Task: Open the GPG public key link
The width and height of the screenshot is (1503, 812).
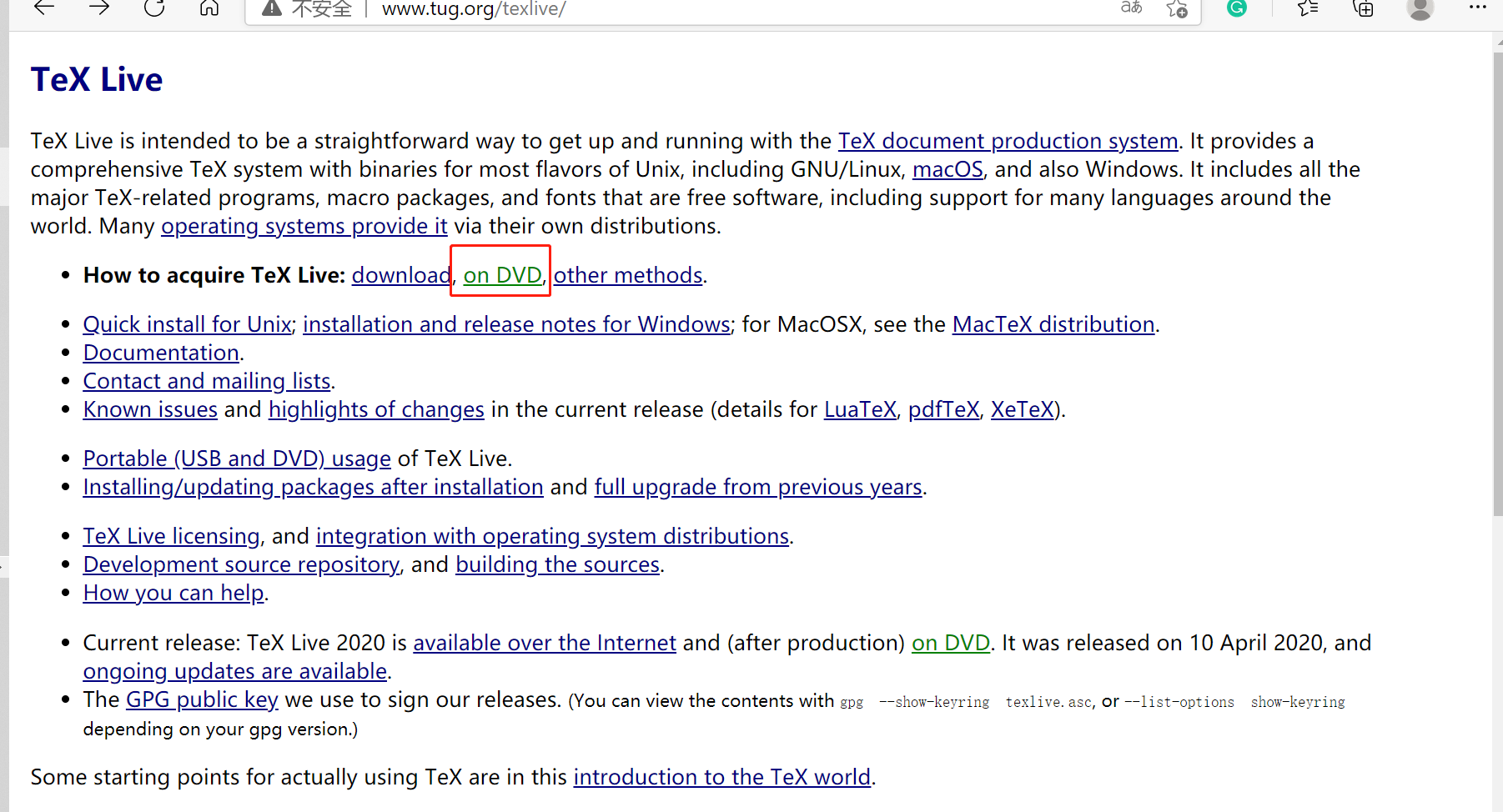Action: click(x=202, y=699)
